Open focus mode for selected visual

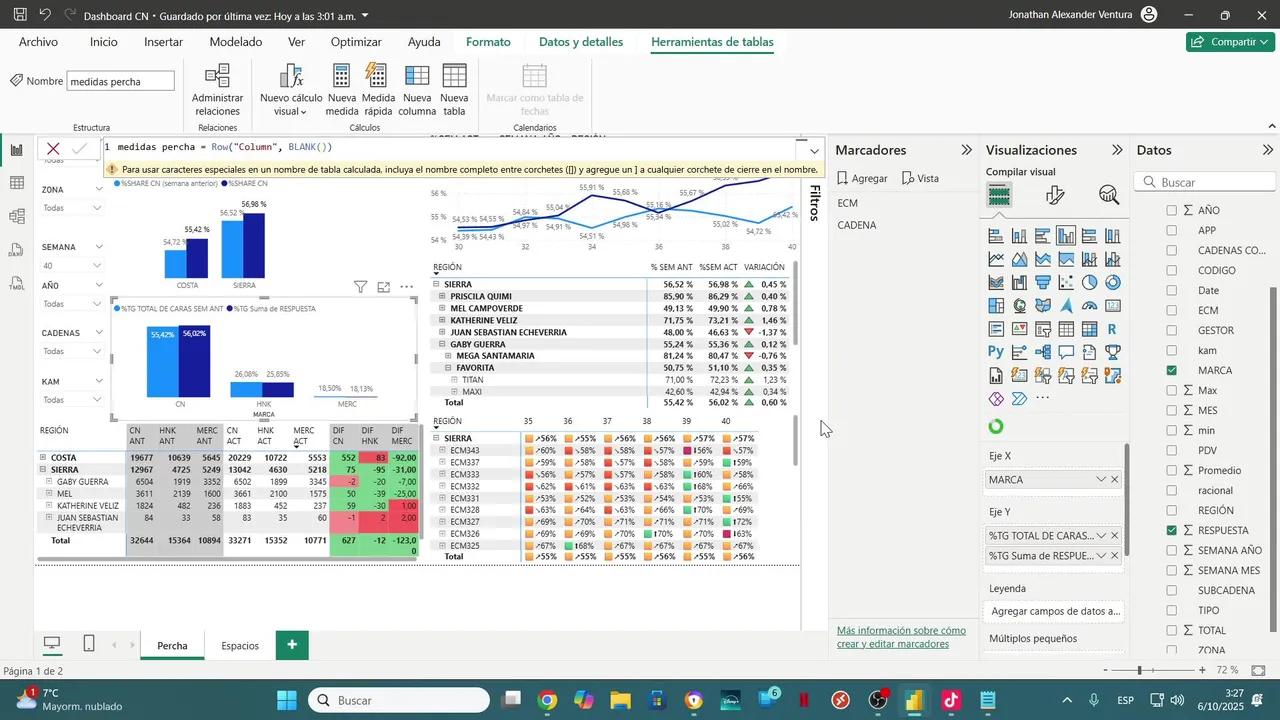tap(383, 287)
